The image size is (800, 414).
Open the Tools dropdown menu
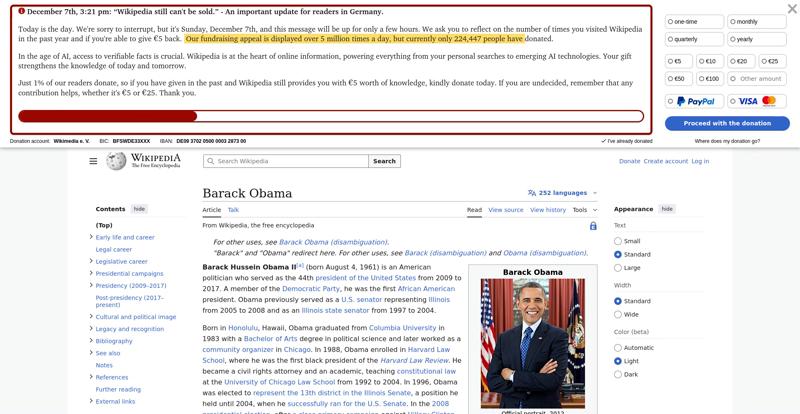[x=585, y=210]
